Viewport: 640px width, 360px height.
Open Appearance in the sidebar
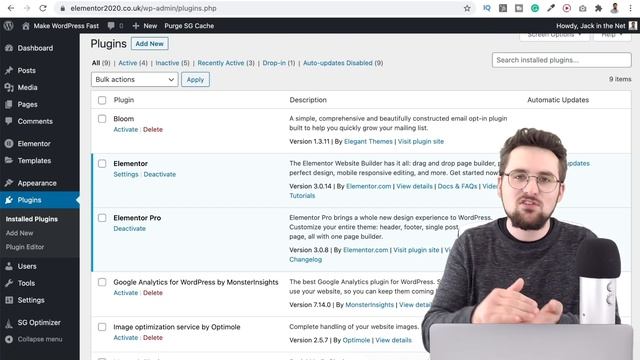tap(37, 183)
